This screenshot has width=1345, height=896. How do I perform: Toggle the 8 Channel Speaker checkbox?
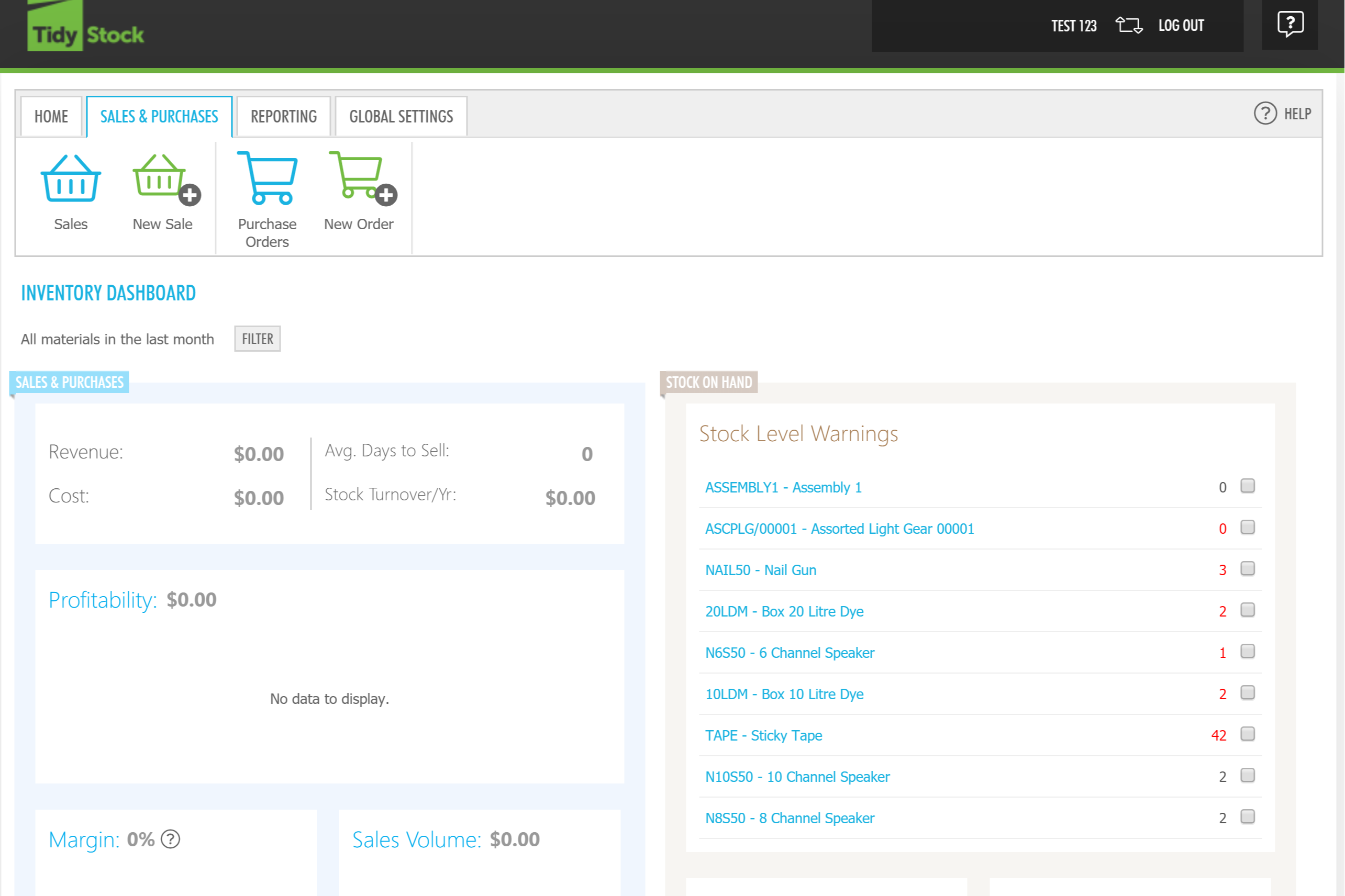coord(1247,816)
